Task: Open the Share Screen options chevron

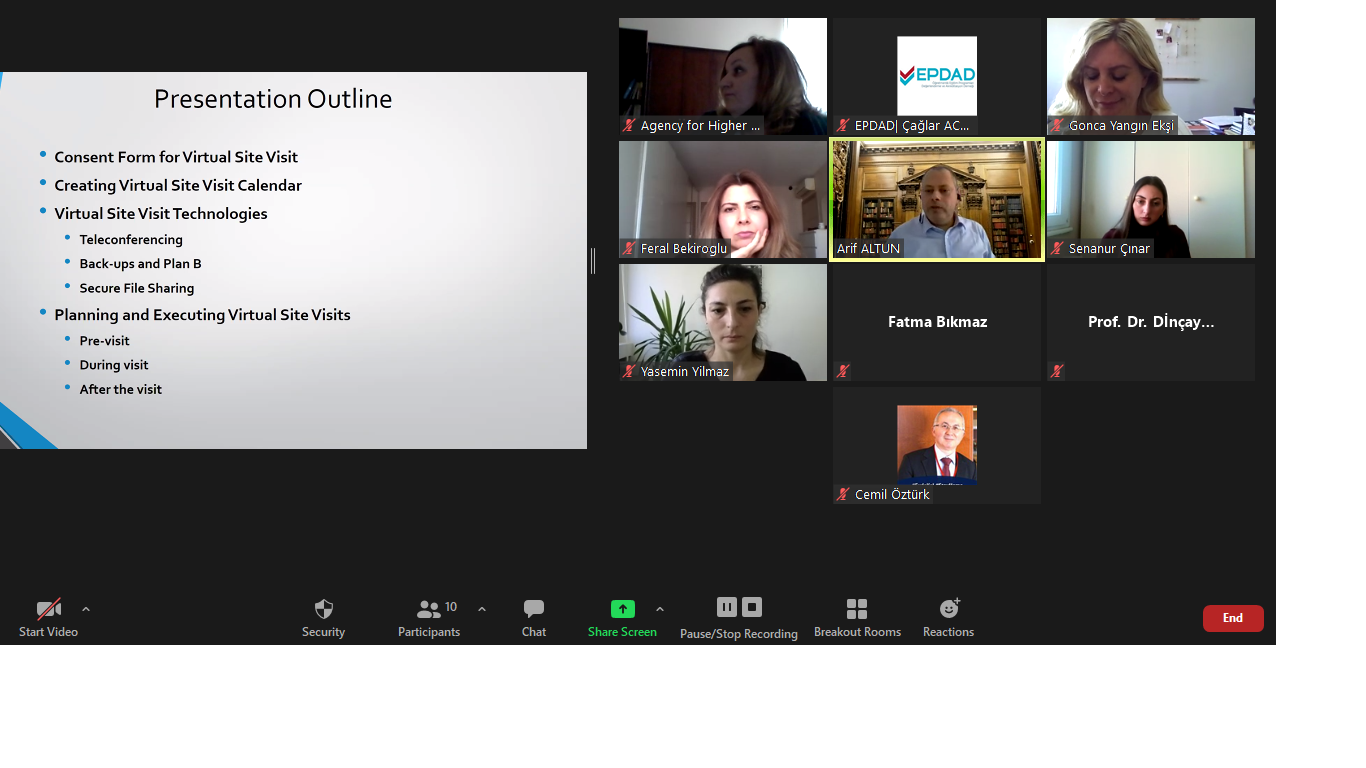Action: (x=660, y=609)
